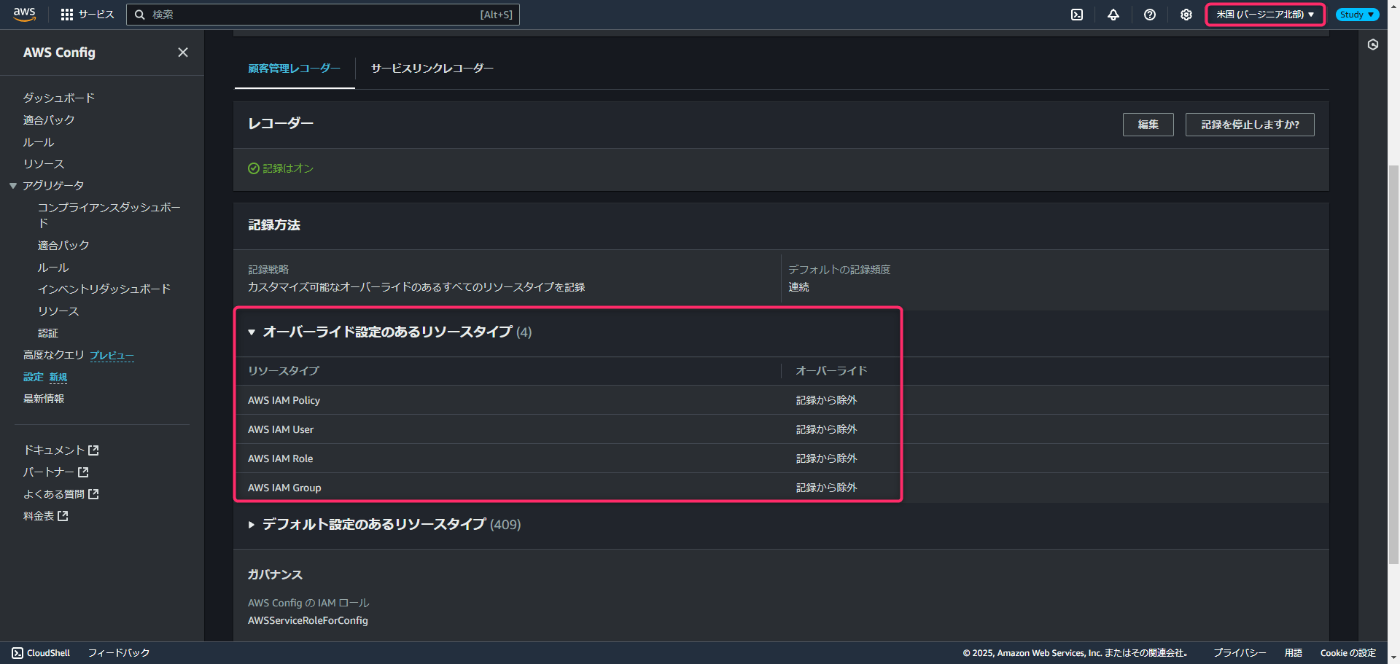Open the region selector 米国 (バージニア北部)
The width and height of the screenshot is (1400, 664).
pos(1265,15)
